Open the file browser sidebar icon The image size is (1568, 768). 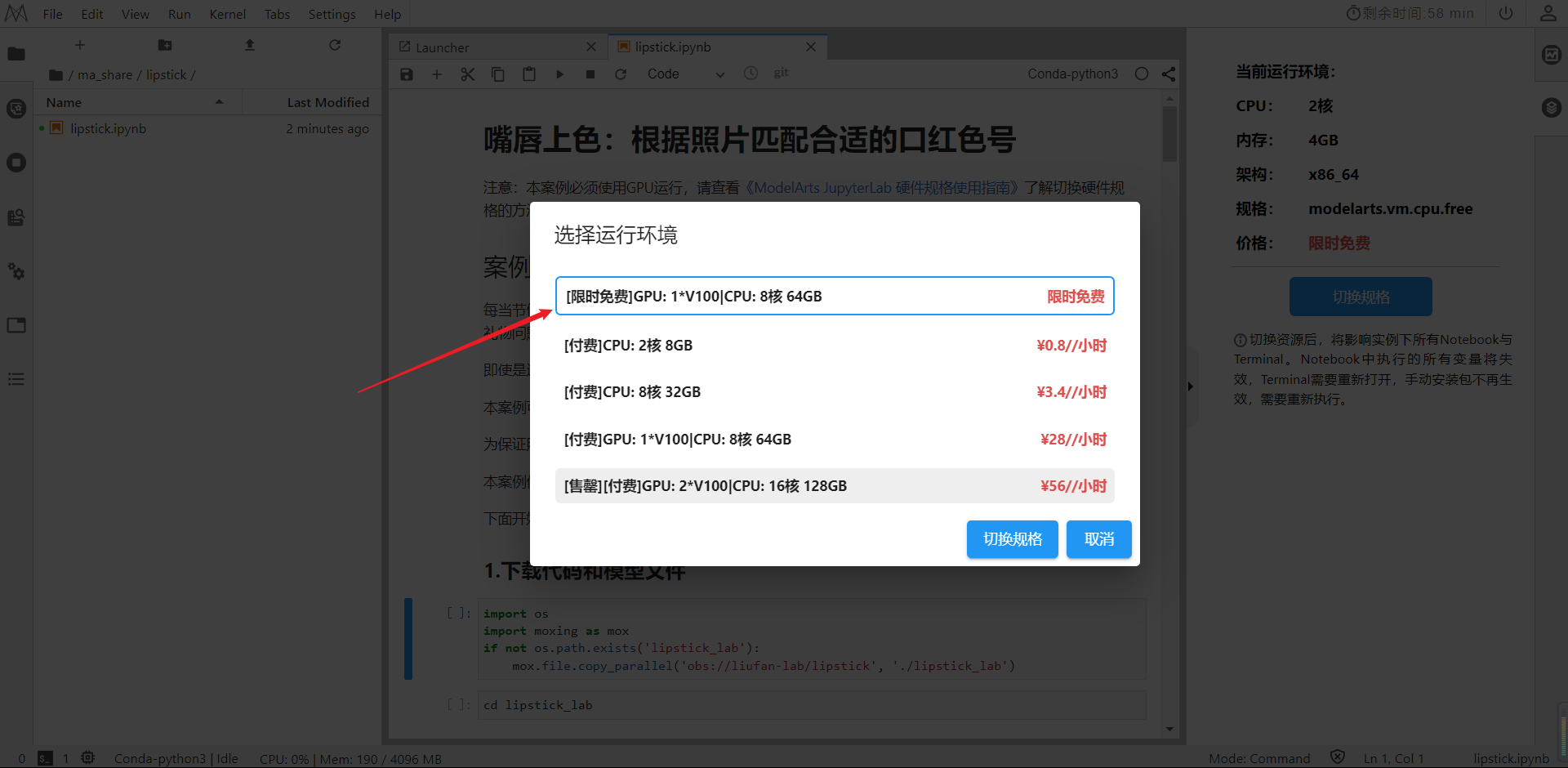[16, 54]
